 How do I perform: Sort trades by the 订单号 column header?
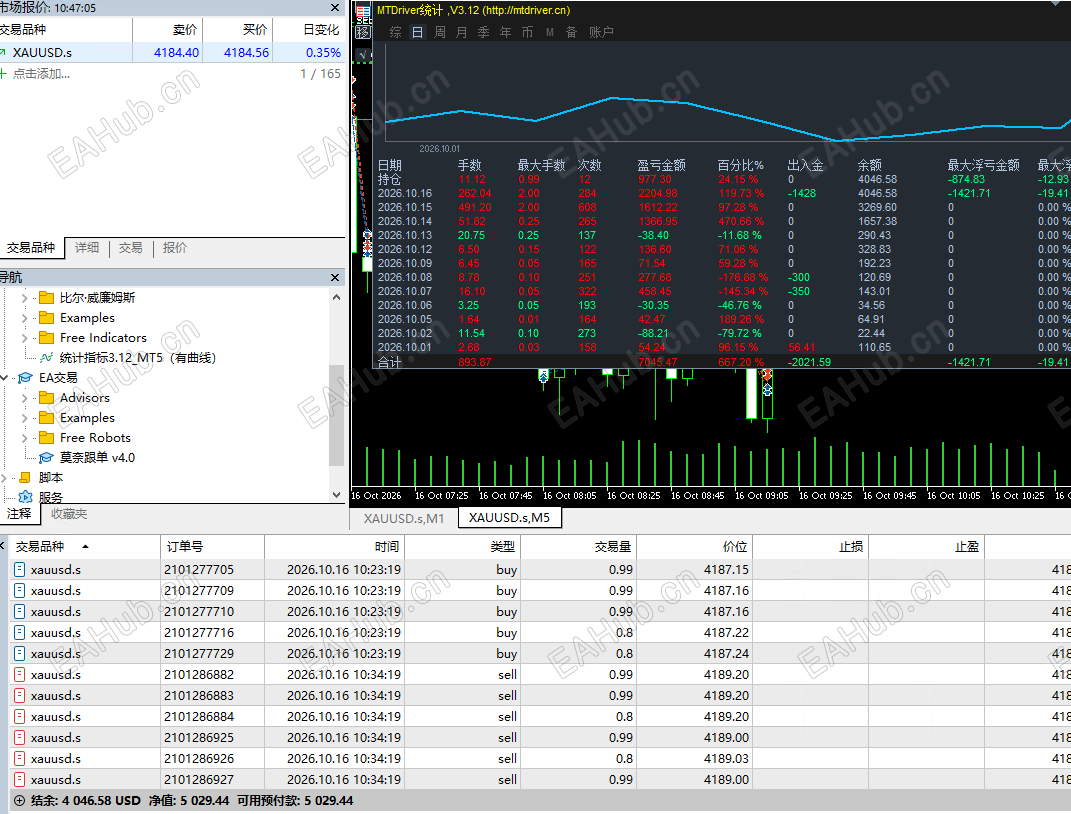(x=212, y=546)
